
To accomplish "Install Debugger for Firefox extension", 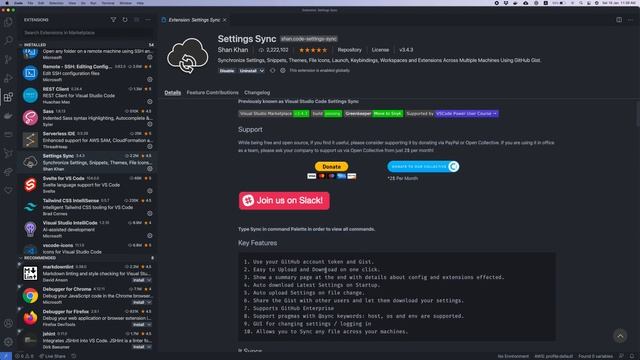I will [x=138, y=324].
